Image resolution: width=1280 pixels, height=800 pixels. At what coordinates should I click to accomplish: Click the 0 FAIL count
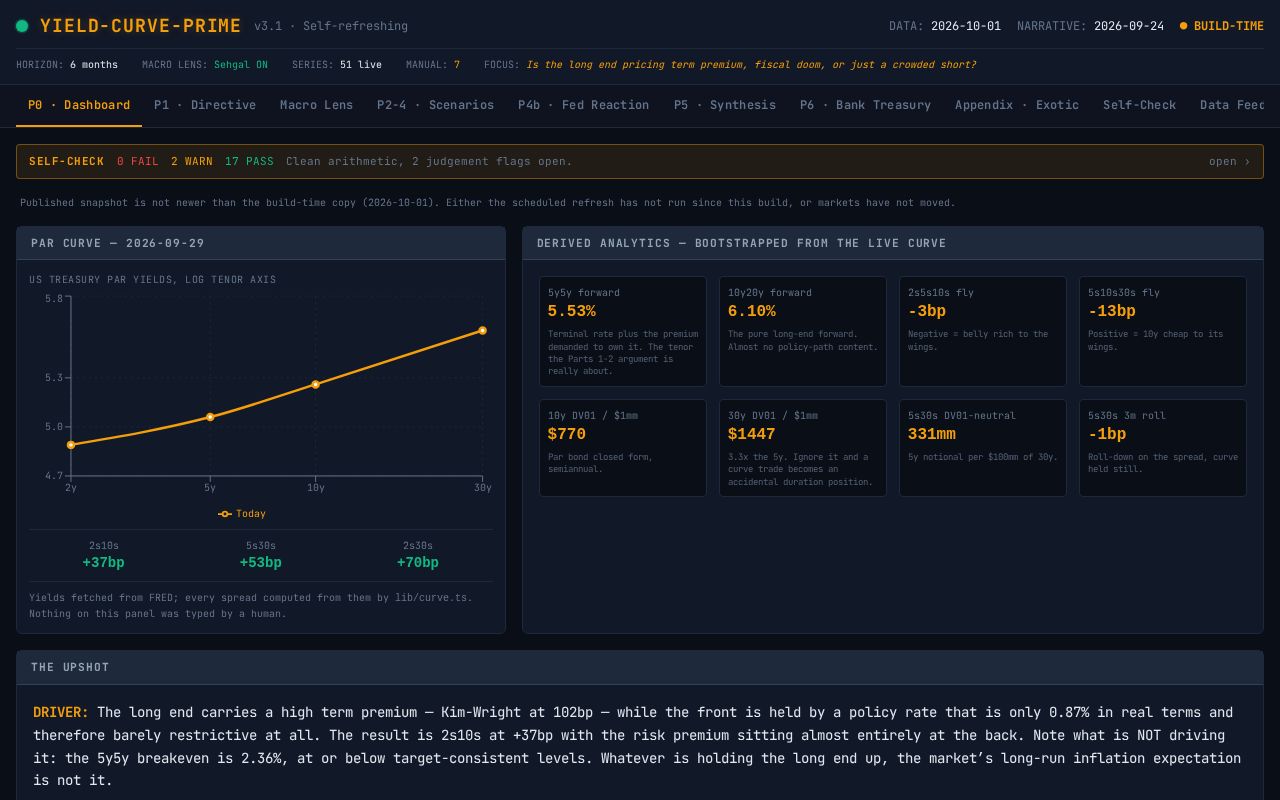tap(137, 161)
